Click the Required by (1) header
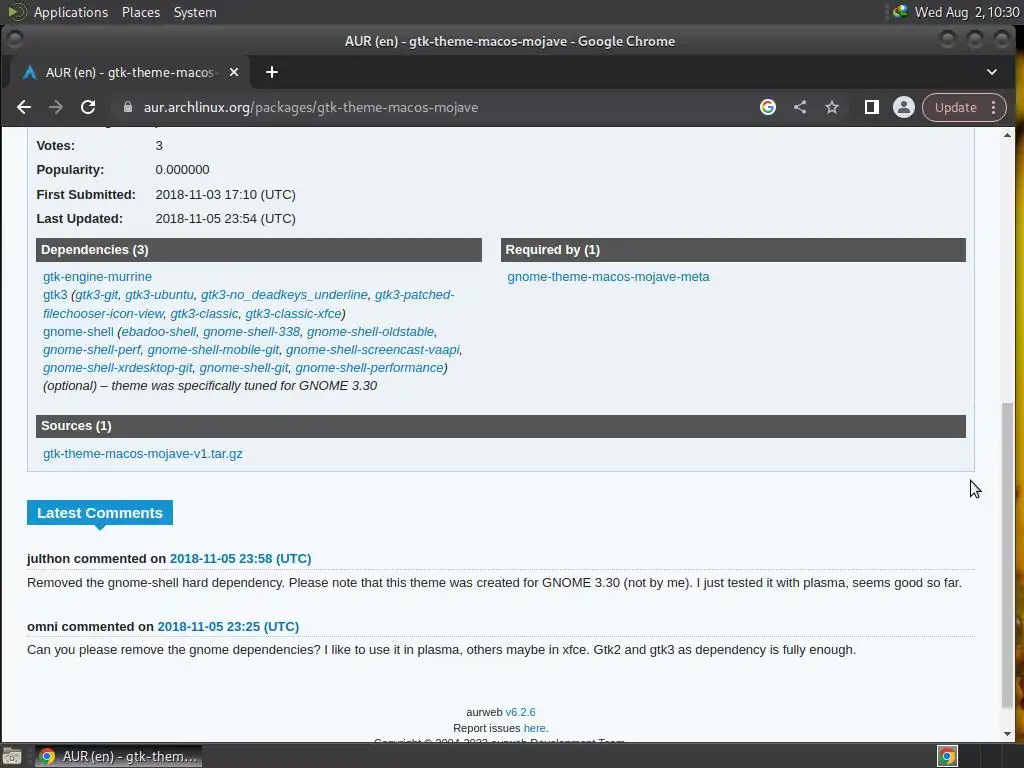This screenshot has width=1024, height=768. coord(733,249)
